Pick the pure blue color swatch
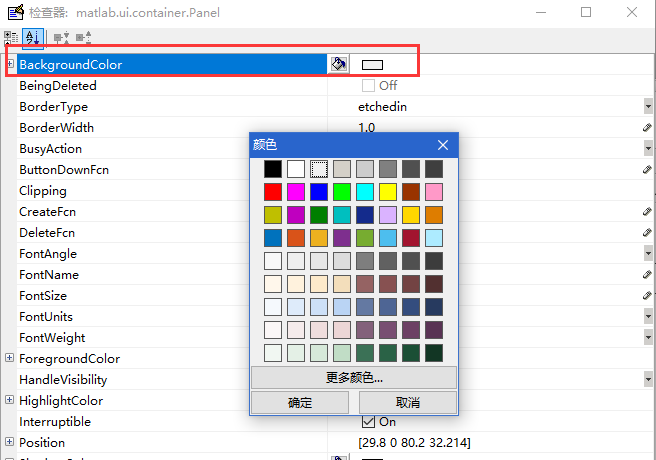 (x=319, y=192)
